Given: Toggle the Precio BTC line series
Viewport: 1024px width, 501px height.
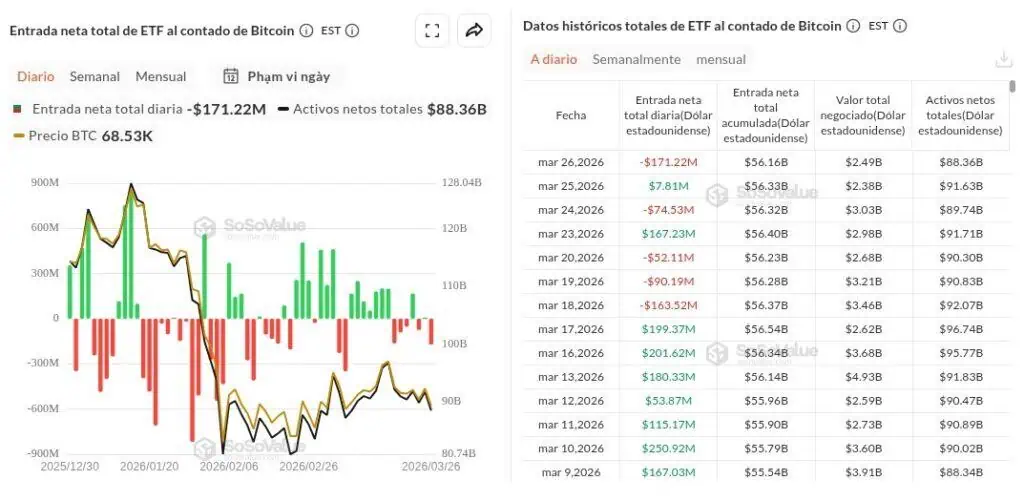Looking at the screenshot, I should 62,135.
